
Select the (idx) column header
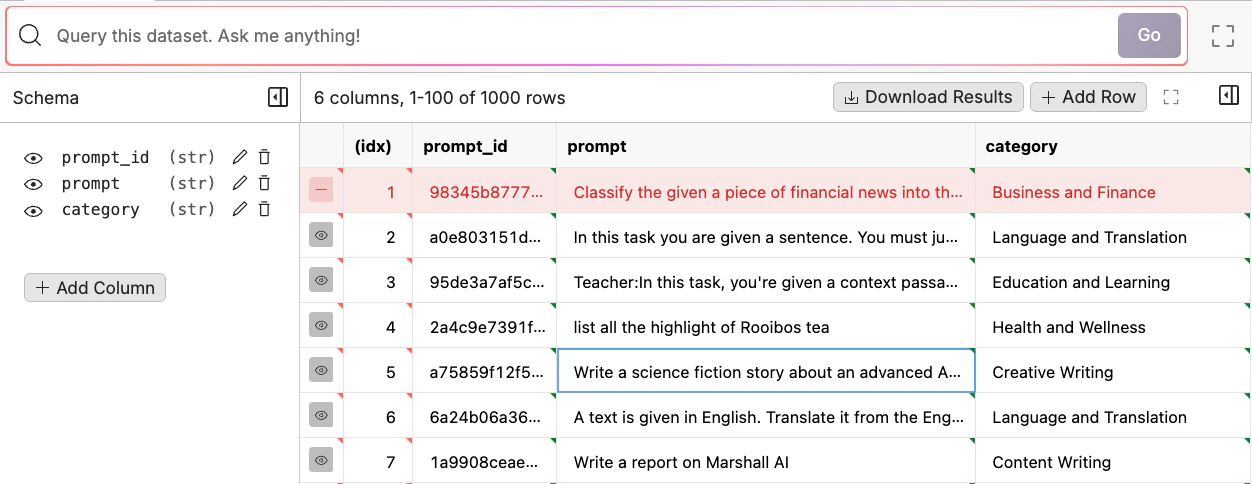[378, 146]
